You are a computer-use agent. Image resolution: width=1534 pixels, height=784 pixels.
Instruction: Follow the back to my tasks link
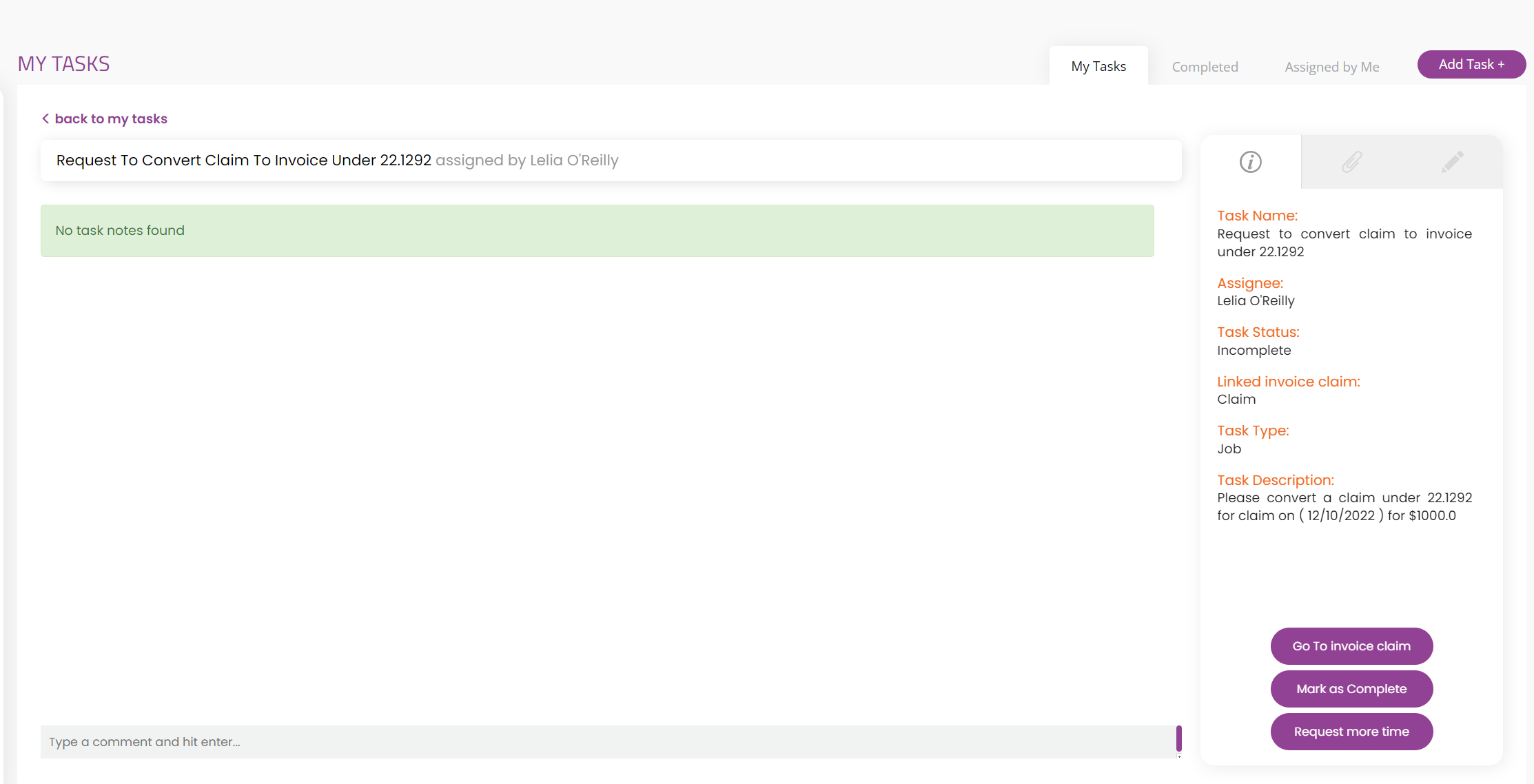tap(111, 118)
